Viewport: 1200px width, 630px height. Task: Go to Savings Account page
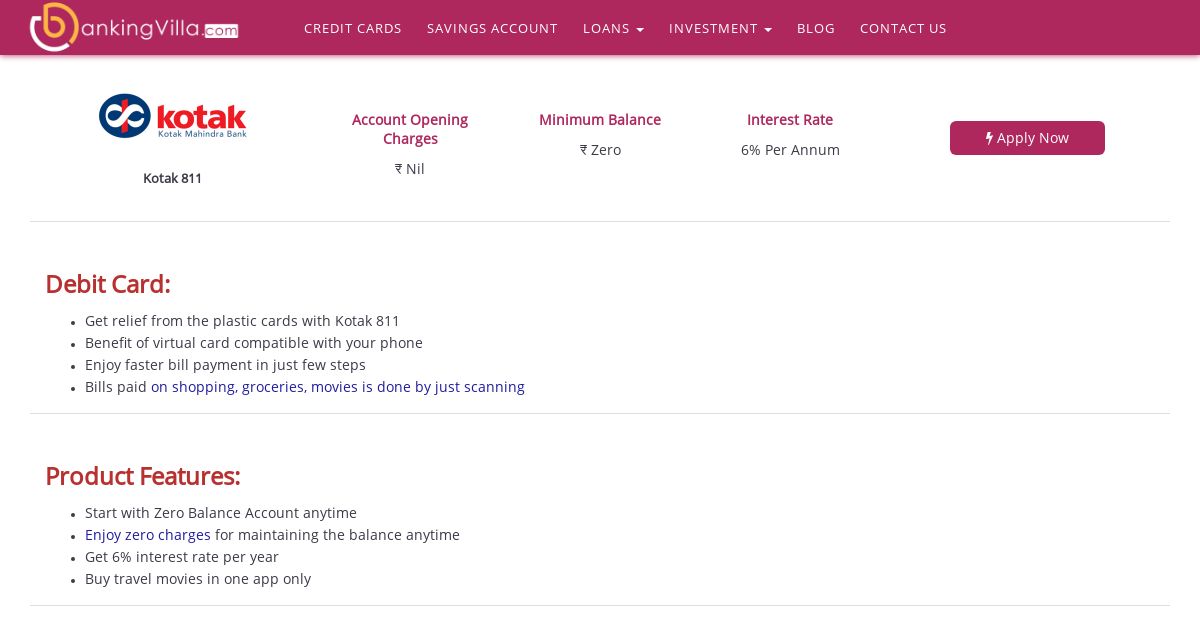[x=492, y=28]
